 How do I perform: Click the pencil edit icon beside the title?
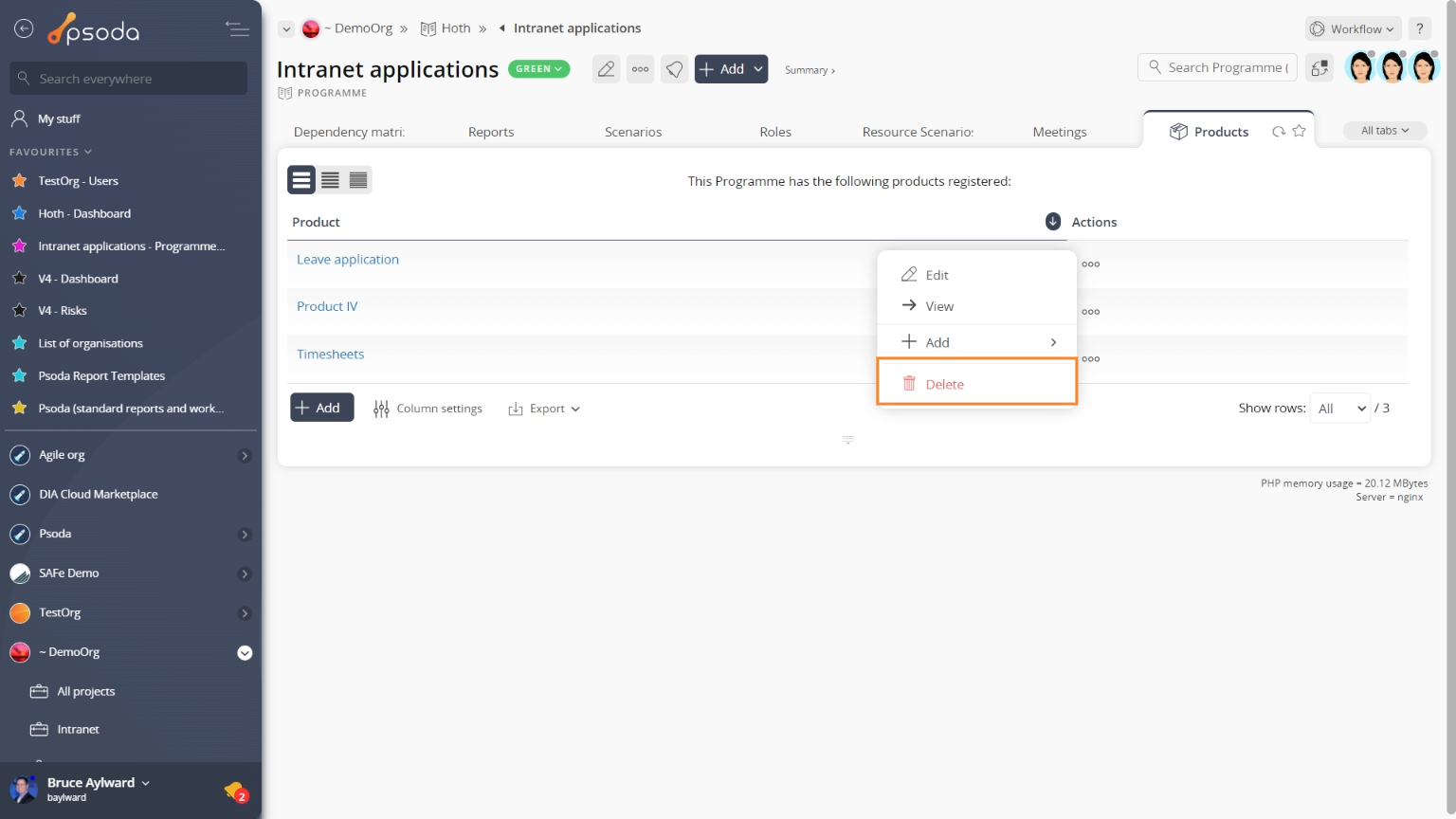[606, 69]
